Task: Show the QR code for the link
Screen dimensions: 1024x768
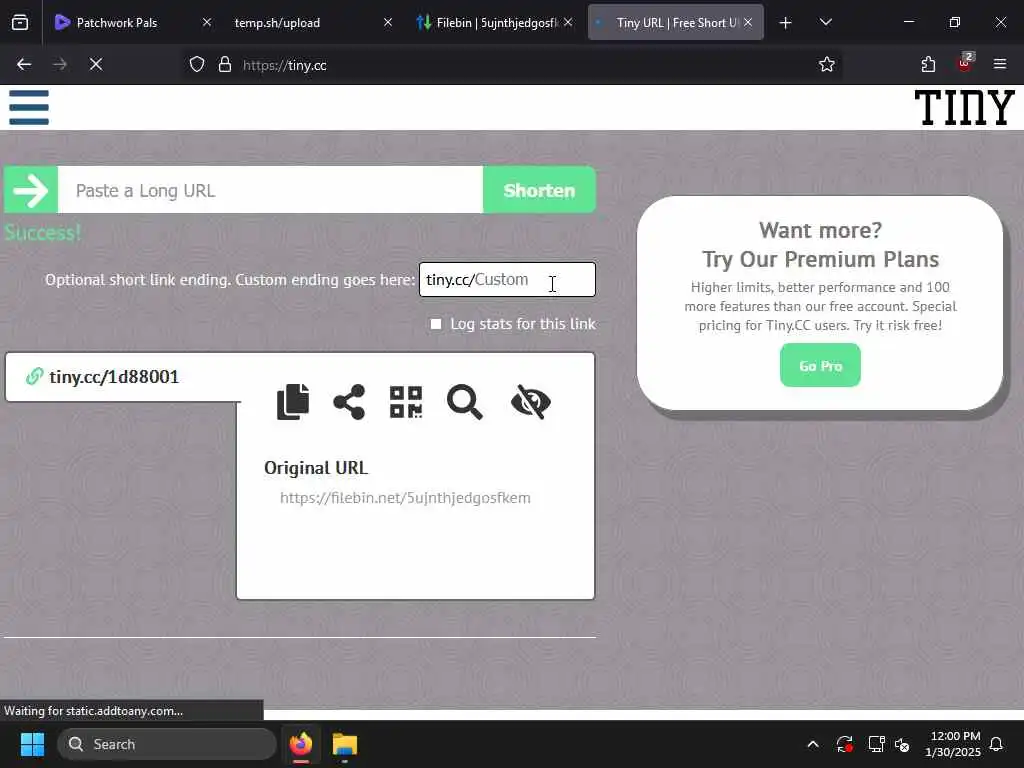Action: [x=406, y=402]
